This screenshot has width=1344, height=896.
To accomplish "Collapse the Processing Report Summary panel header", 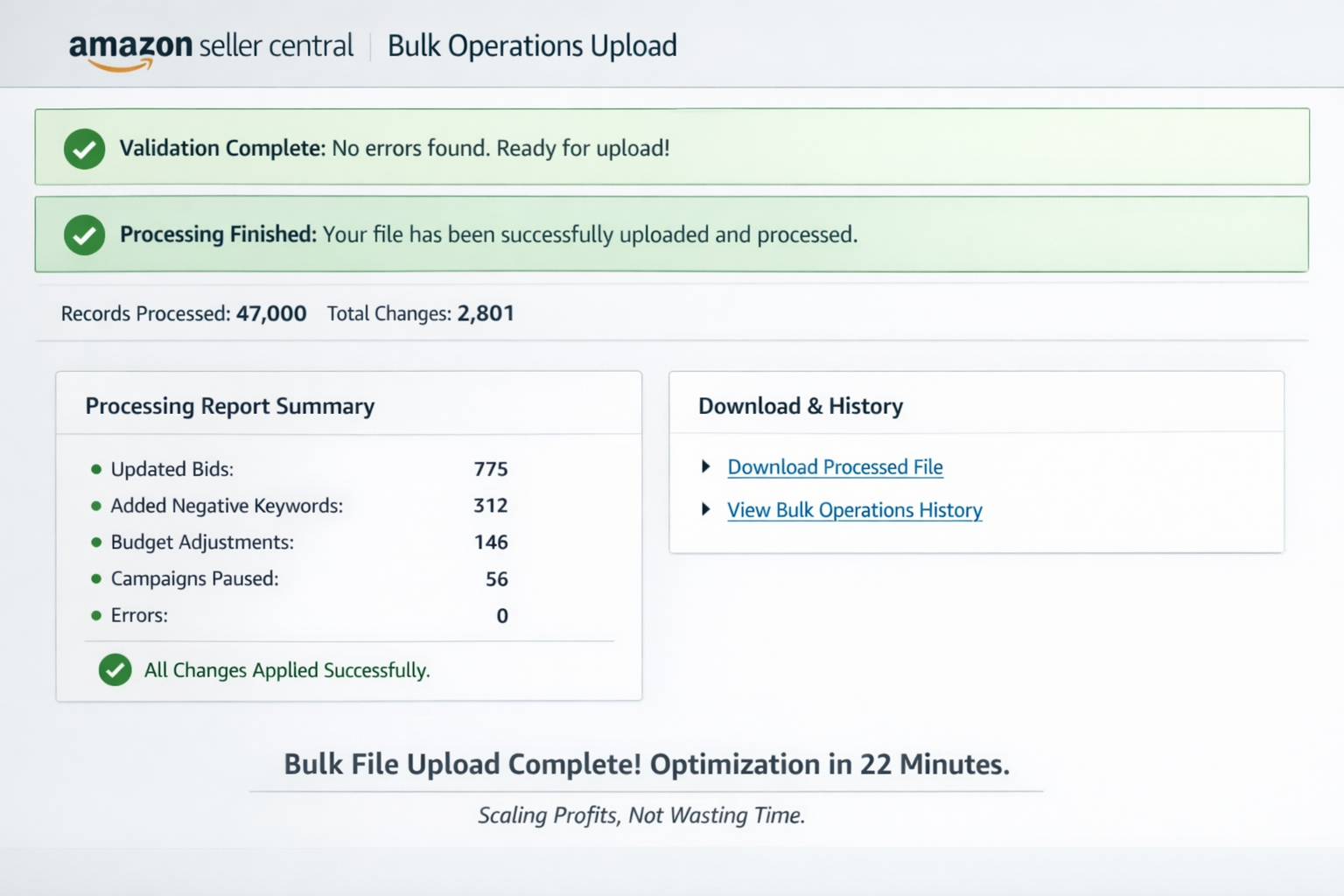I will click(230, 405).
